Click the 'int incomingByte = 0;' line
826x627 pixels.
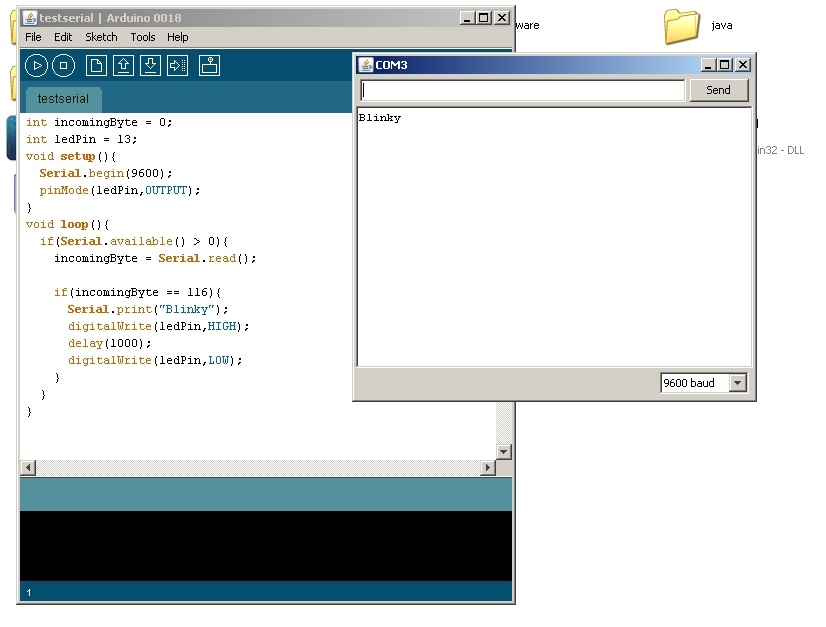pos(99,123)
